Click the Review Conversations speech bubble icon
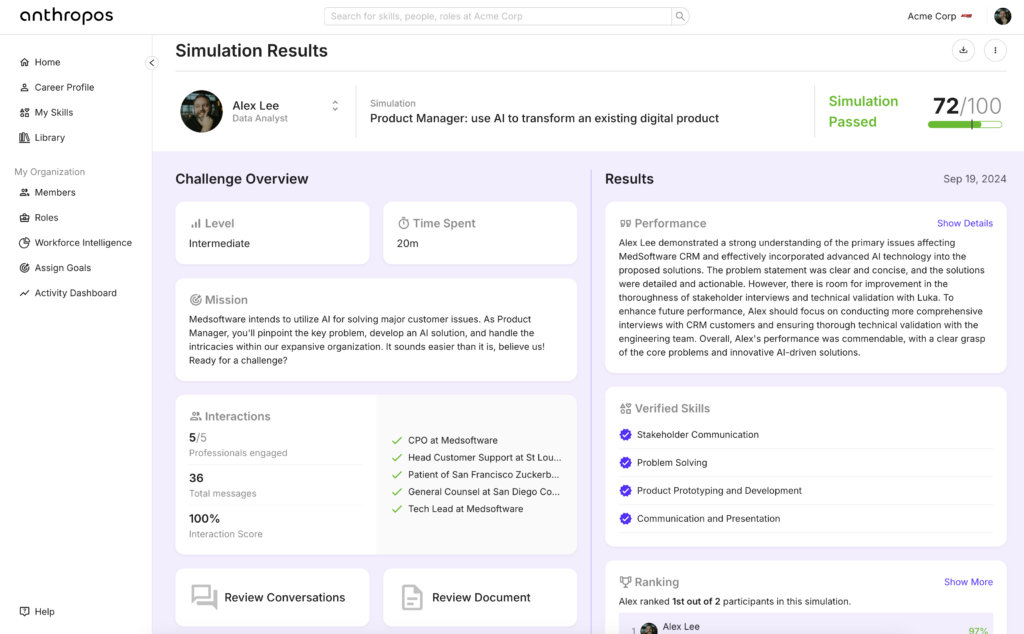1024x634 pixels. coord(204,597)
